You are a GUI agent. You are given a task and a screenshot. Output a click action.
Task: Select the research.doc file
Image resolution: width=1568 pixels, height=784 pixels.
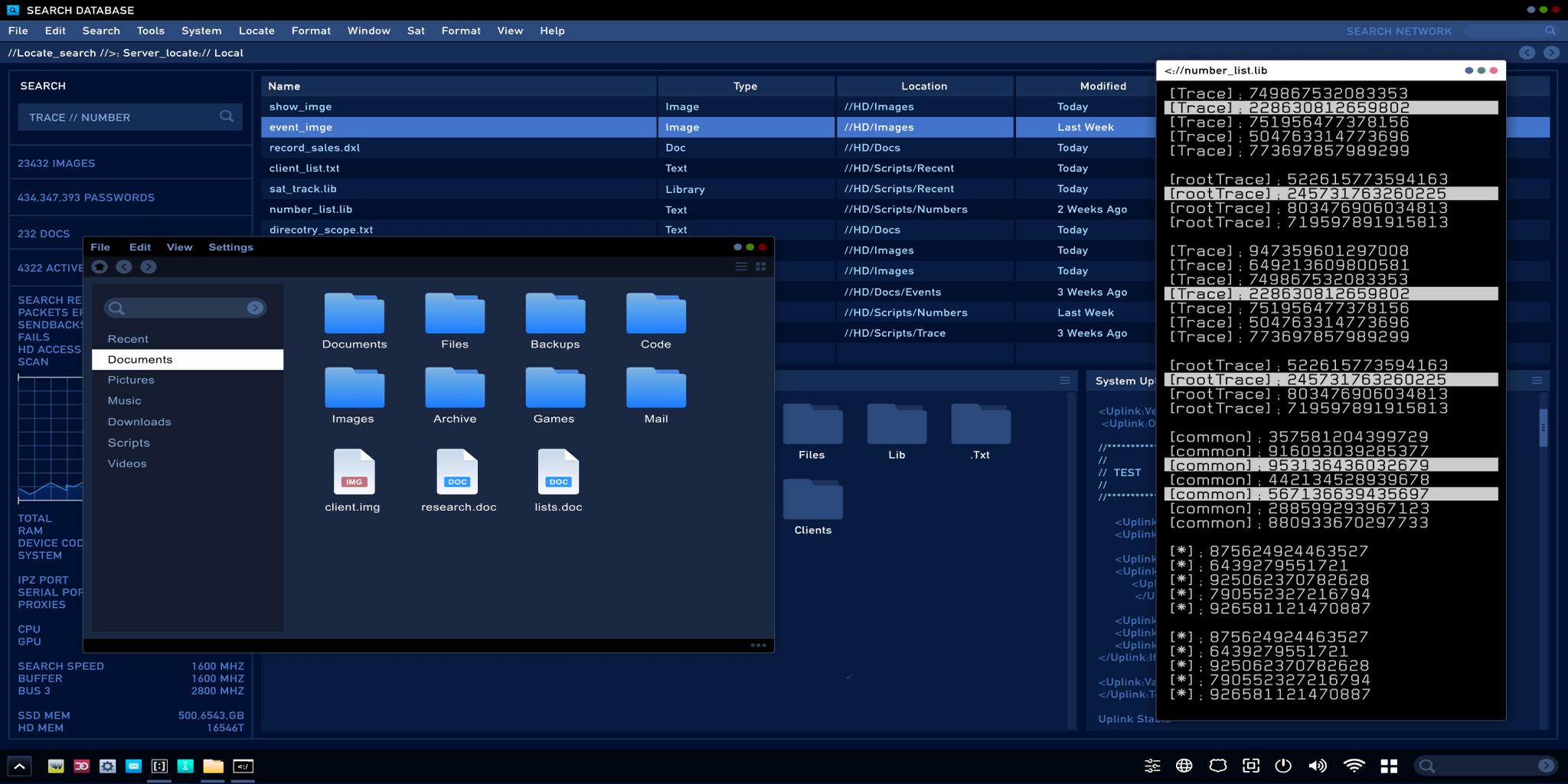coord(459,481)
